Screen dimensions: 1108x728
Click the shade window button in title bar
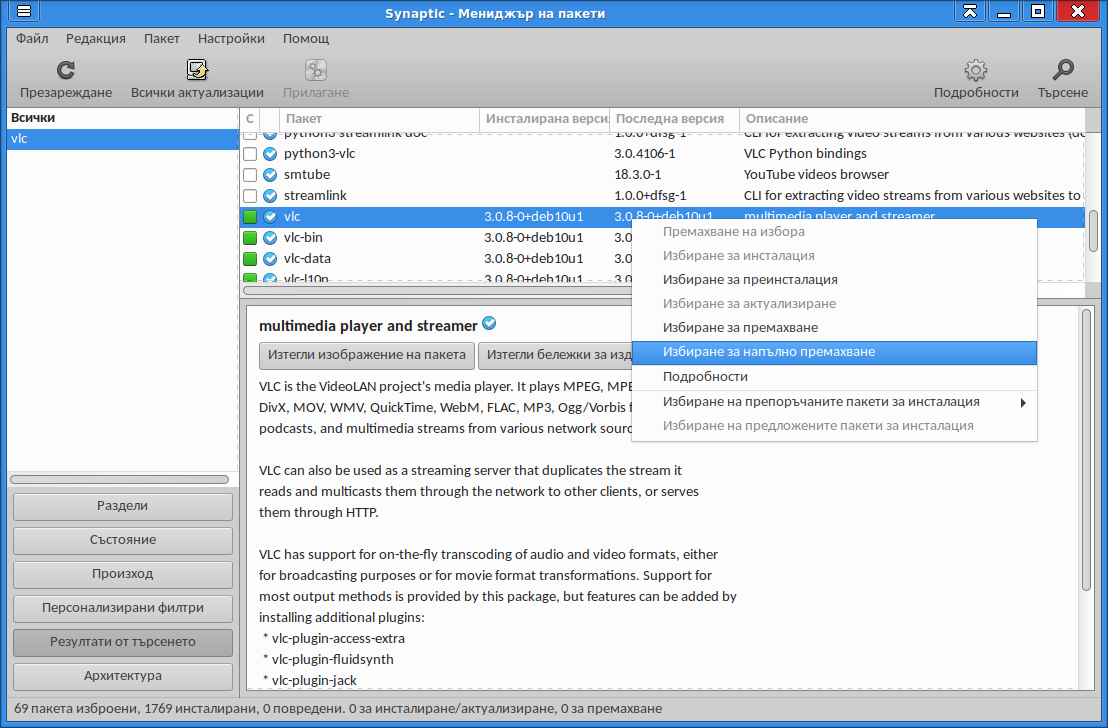[x=970, y=11]
